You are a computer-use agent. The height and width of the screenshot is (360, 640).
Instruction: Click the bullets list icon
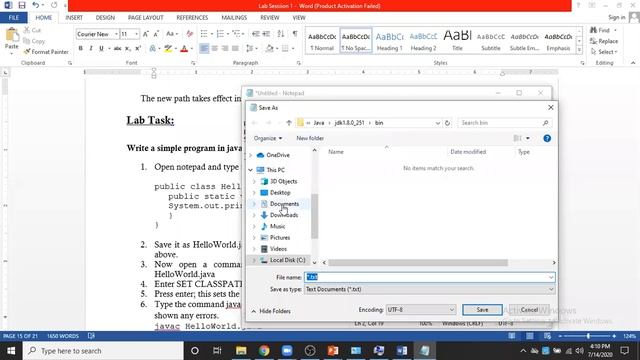pos(204,33)
